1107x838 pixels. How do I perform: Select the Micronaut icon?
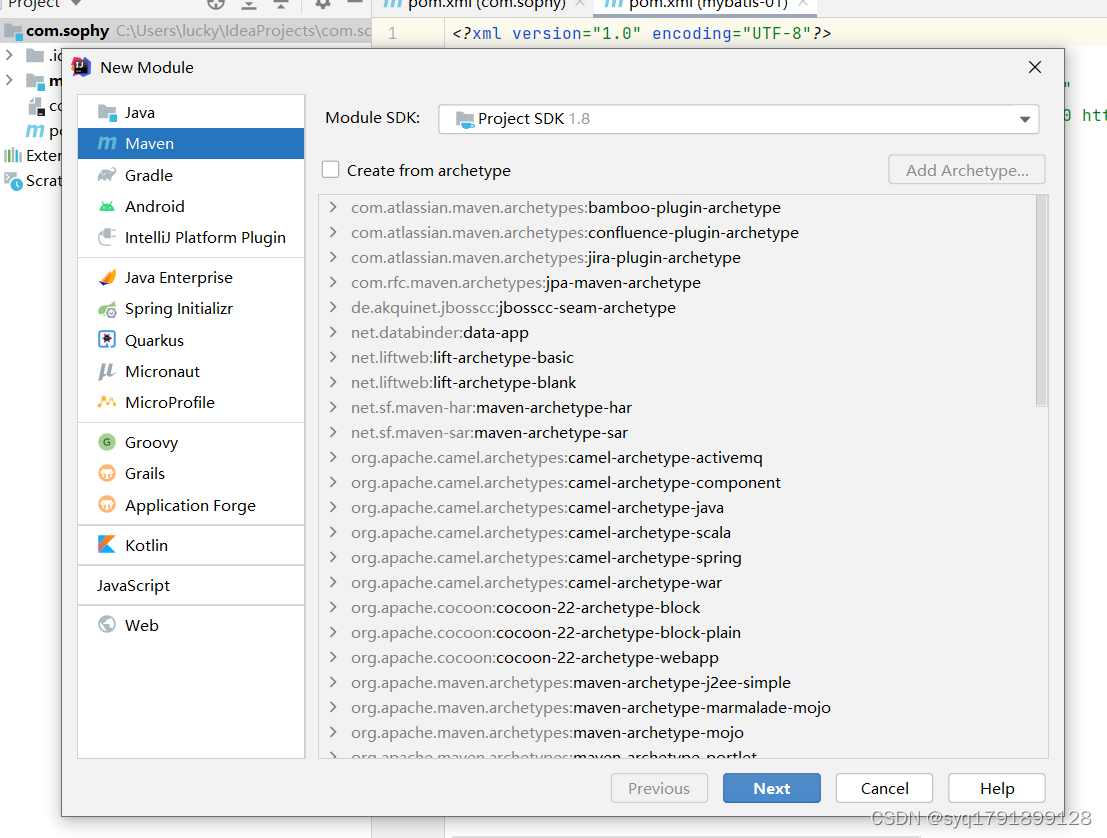coord(107,371)
